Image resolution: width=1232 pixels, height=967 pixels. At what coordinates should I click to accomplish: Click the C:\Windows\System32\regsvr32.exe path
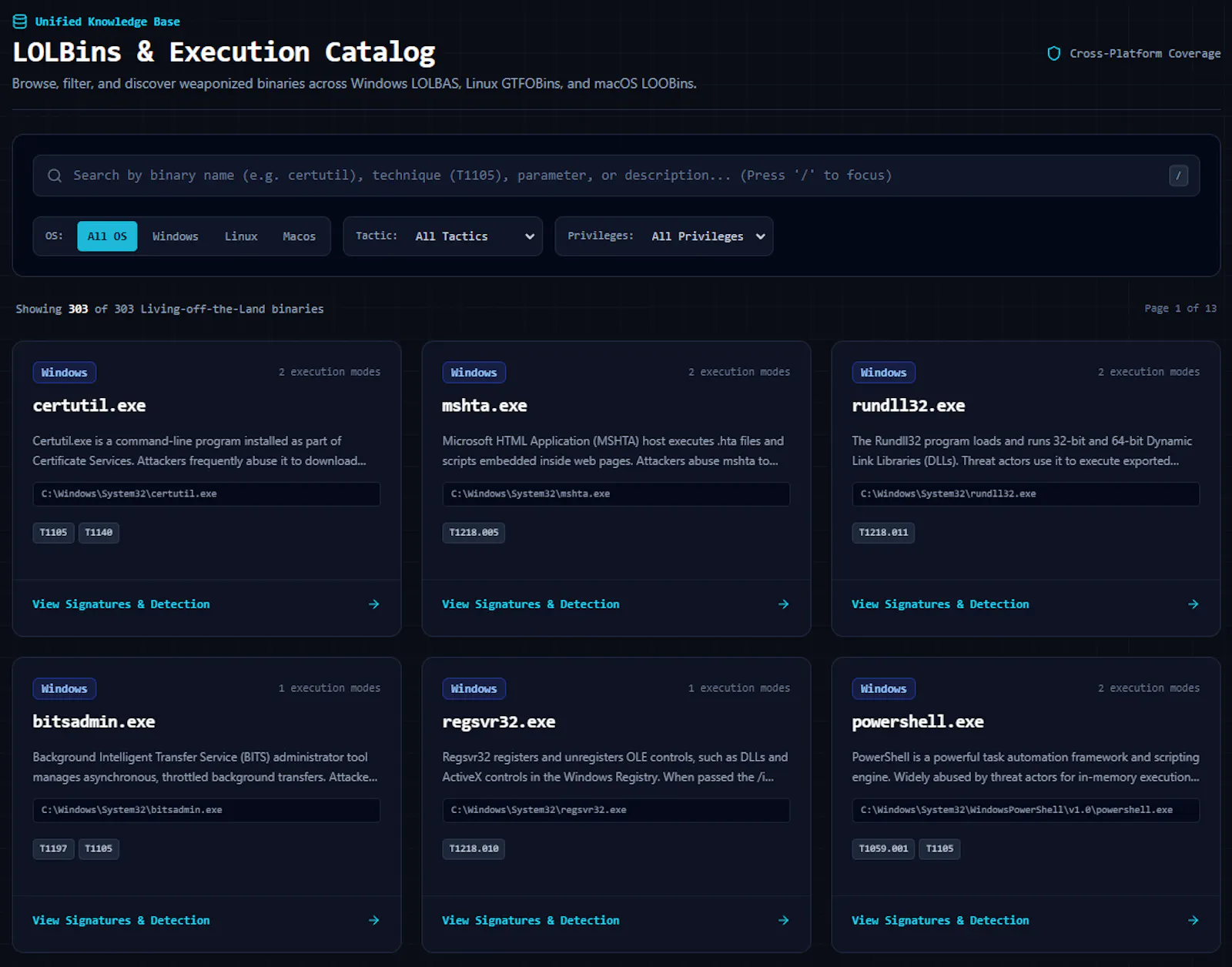coord(616,811)
